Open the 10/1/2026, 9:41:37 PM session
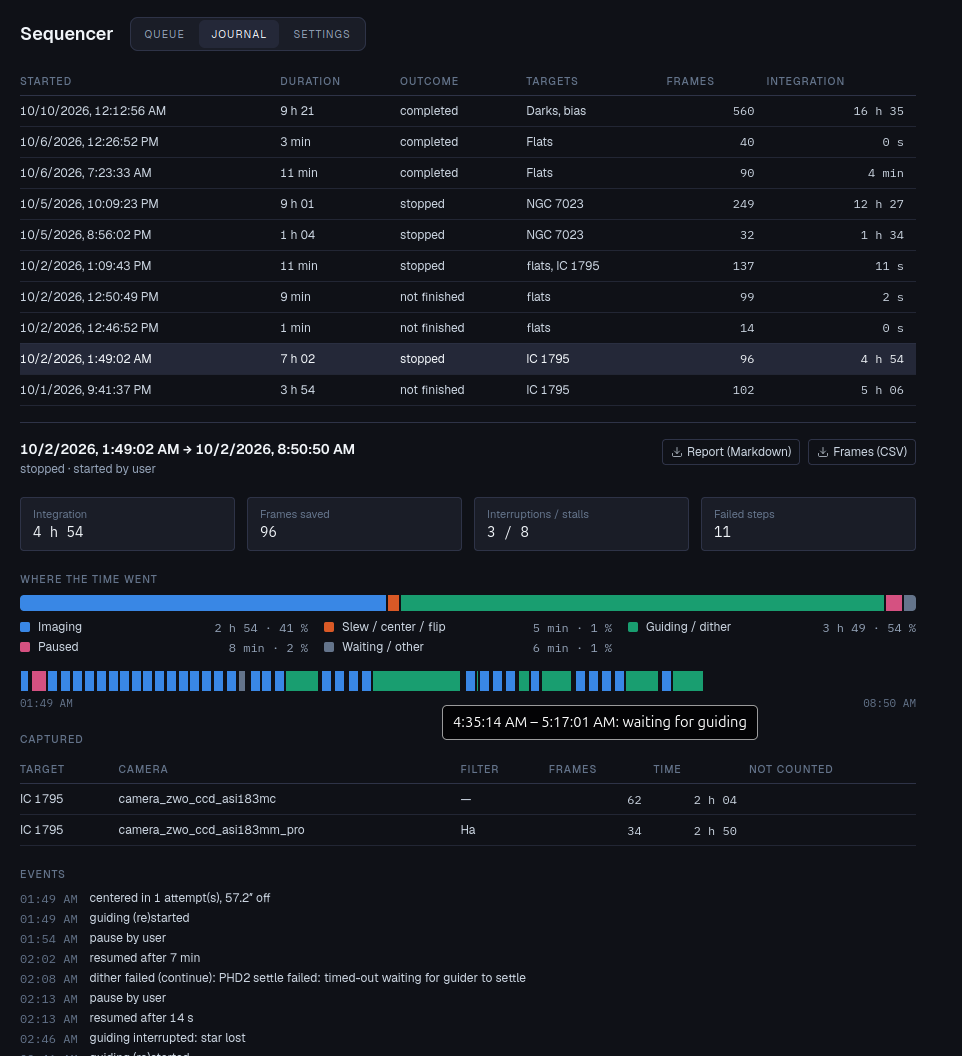The height and width of the screenshot is (1056, 962). click(468, 390)
